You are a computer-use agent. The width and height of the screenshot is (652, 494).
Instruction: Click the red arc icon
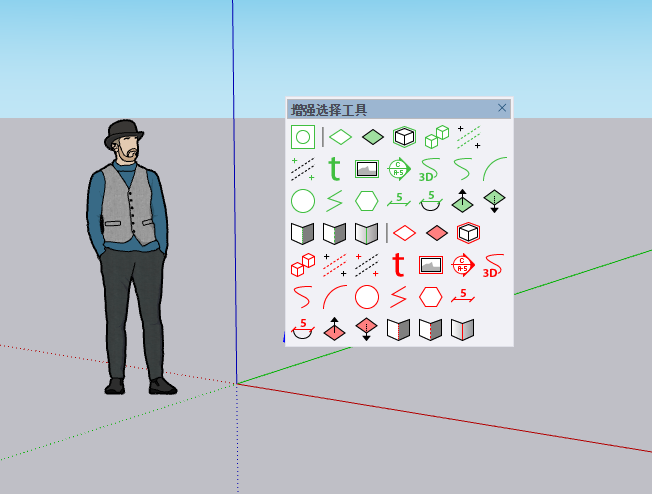335,297
